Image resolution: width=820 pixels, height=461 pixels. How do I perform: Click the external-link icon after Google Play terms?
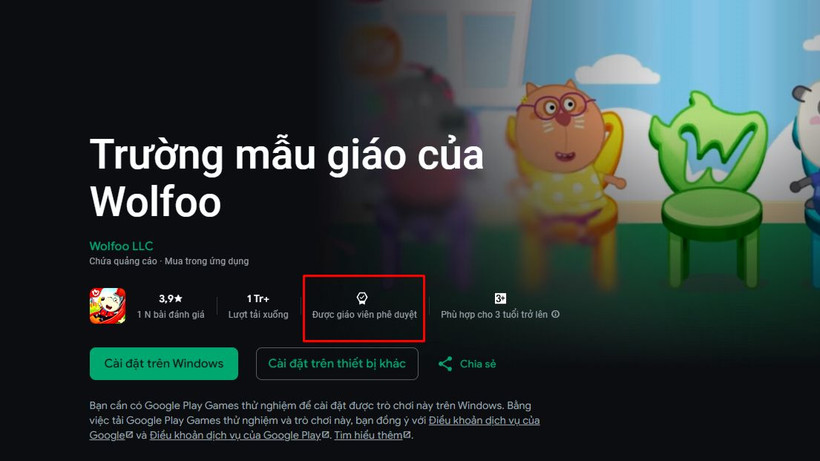pyautogui.click(x=325, y=434)
